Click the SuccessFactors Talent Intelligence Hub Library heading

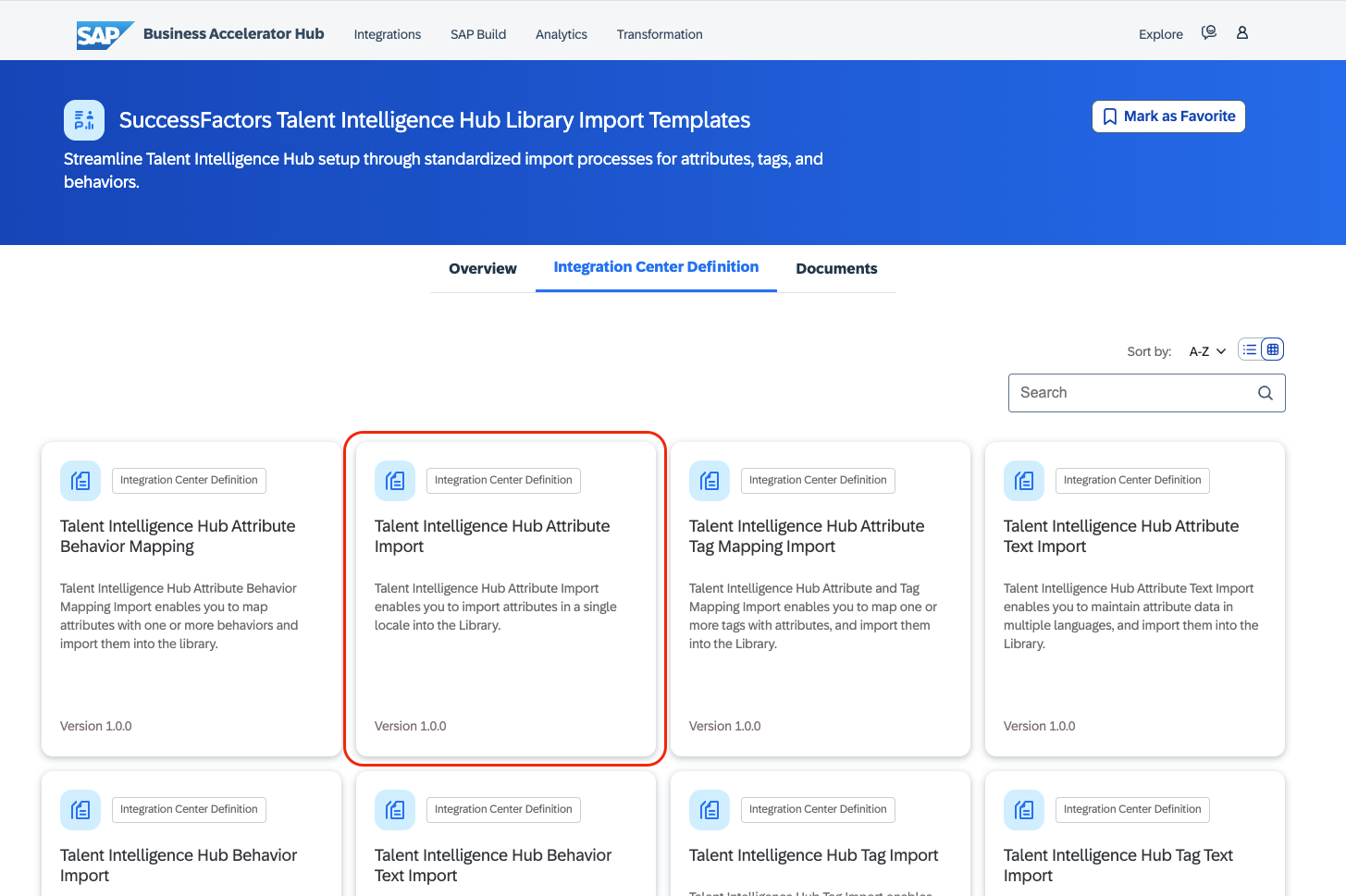[435, 120]
